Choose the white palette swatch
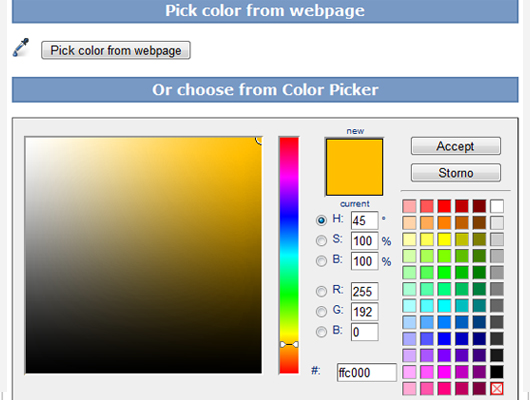The height and width of the screenshot is (400, 530). click(497, 206)
